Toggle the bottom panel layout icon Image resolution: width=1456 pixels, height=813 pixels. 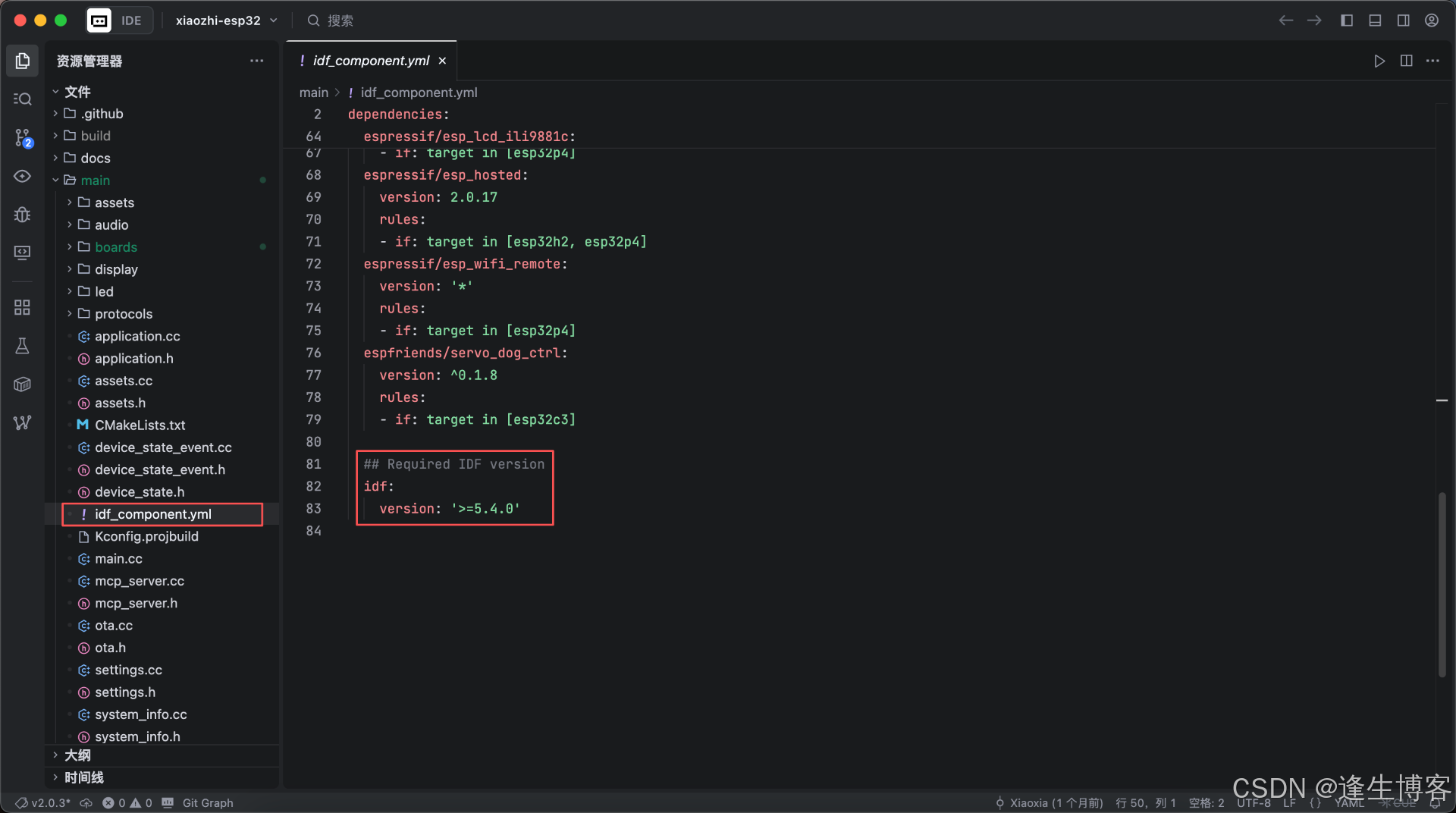[x=1375, y=20]
